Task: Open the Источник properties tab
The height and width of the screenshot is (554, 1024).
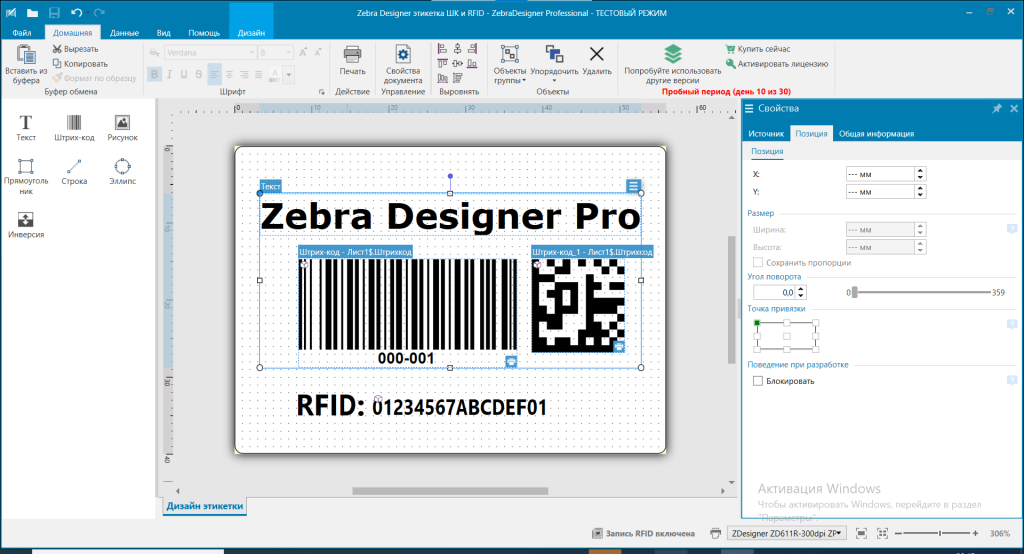Action: [765, 133]
